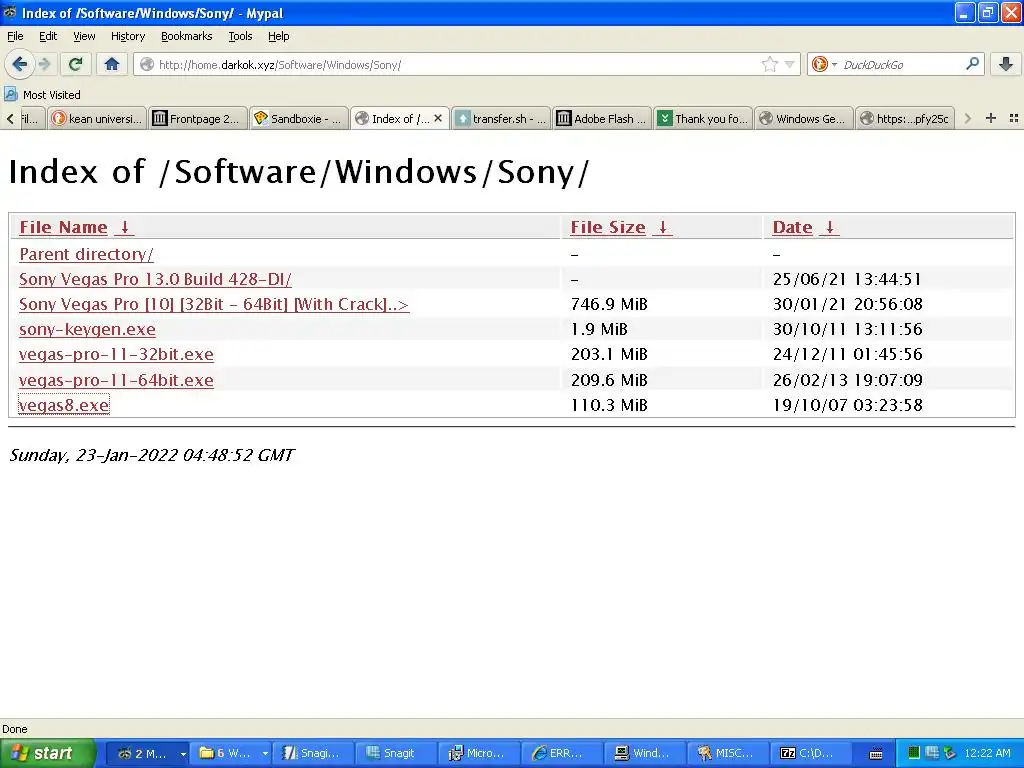
Task: Switch to the Windows Ge... tab
Action: coord(803,118)
